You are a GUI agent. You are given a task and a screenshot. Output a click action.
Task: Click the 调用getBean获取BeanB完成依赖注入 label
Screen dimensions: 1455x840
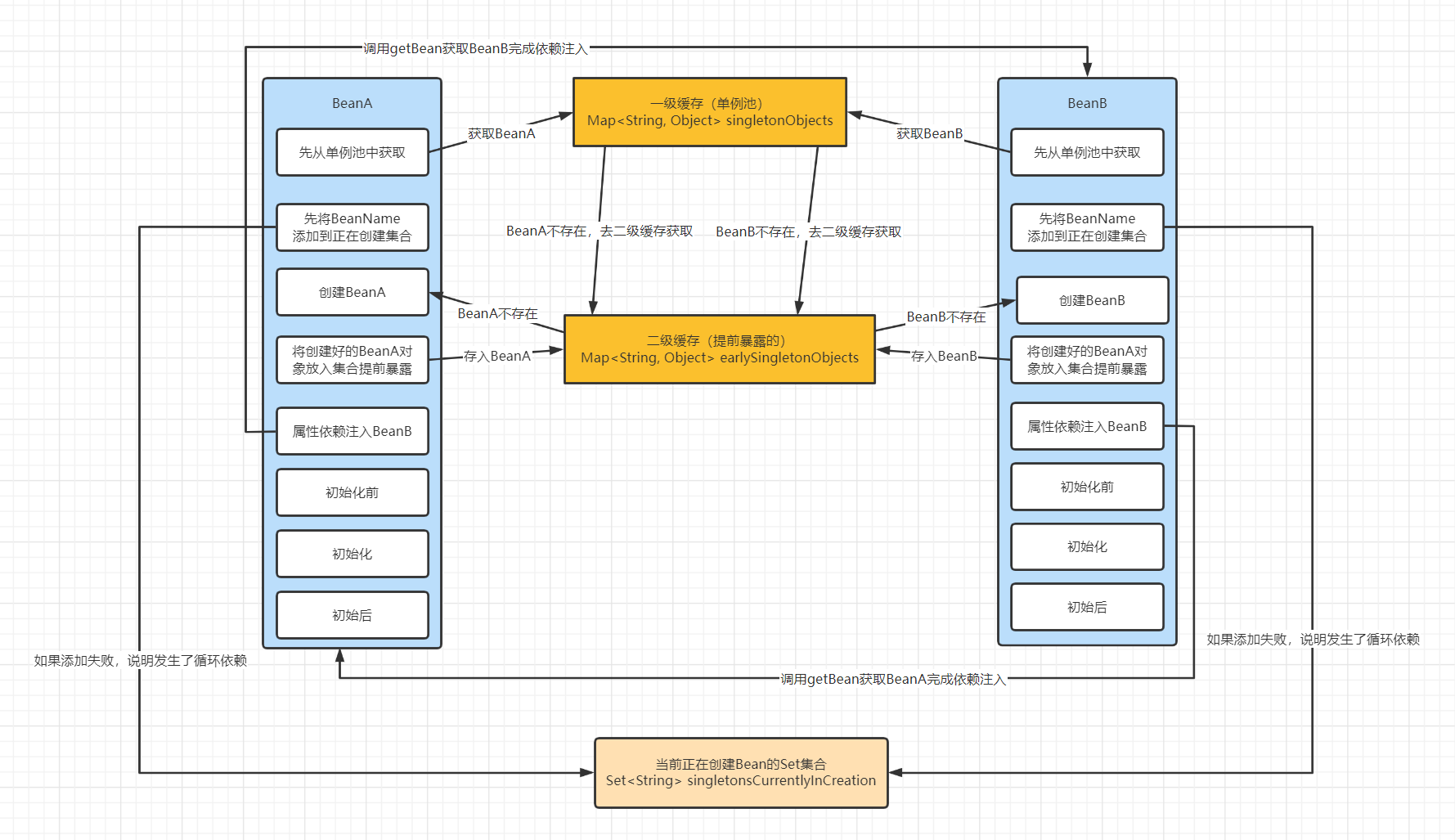(x=475, y=48)
